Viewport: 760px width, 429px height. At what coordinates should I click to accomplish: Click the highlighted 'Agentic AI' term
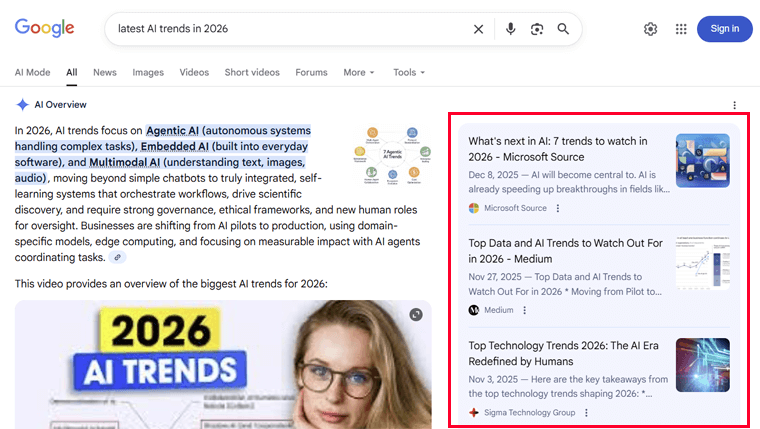point(173,131)
